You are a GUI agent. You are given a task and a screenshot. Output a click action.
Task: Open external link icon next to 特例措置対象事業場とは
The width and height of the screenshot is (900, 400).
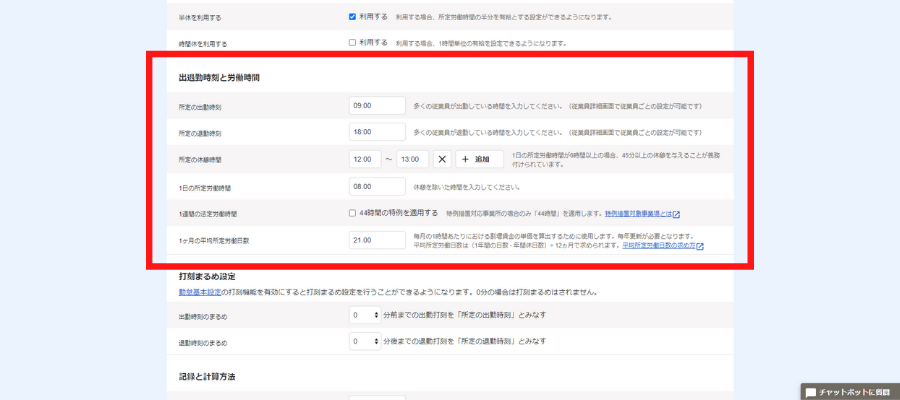coord(676,214)
